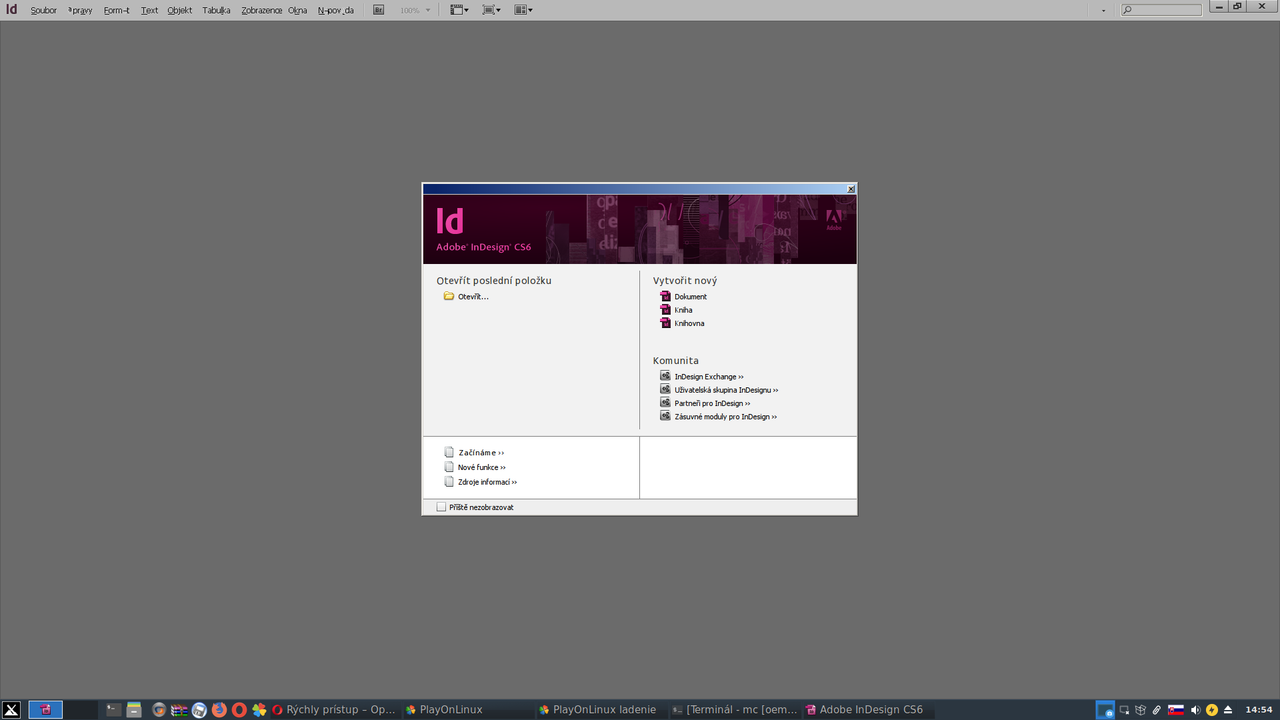Enable the Příště nezobrazovat checkbox
Image resolution: width=1280 pixels, height=720 pixels.
[x=441, y=507]
